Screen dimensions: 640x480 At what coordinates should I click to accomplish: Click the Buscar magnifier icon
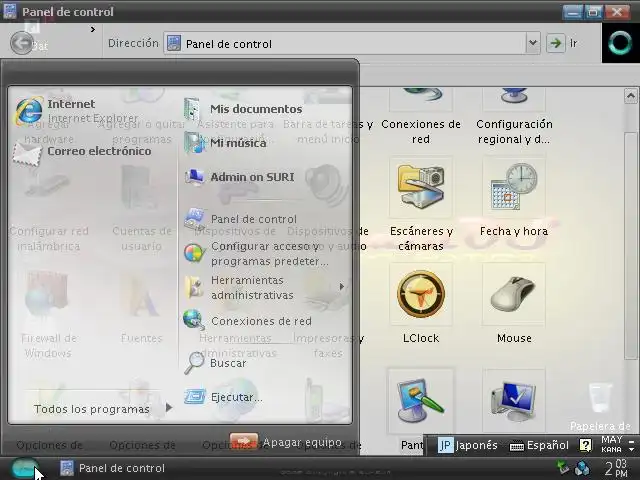194,362
